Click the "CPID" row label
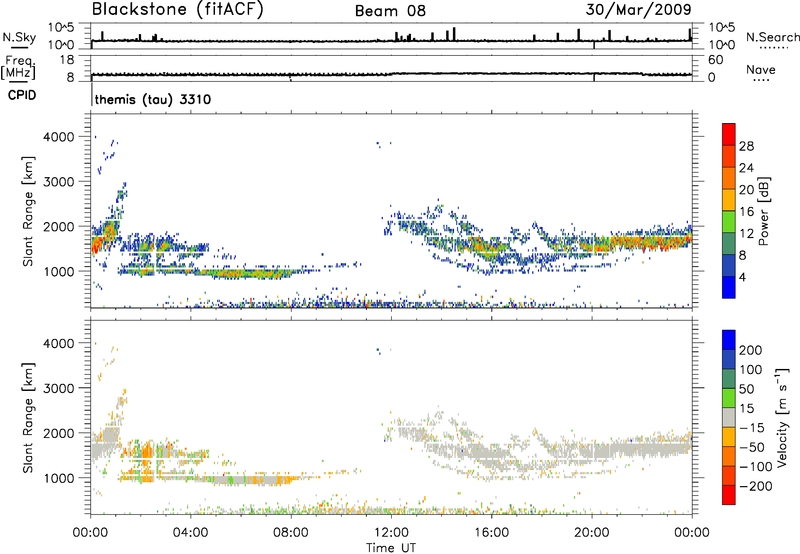This screenshot has width=800, height=554. pyautogui.click(x=22, y=95)
